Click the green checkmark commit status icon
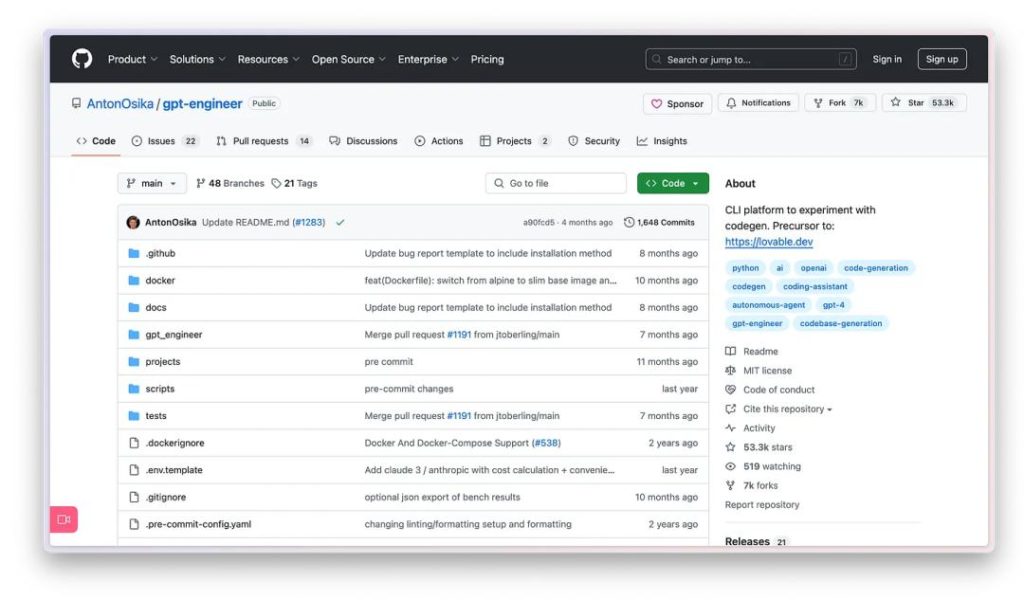This screenshot has width=1024, height=600. pyautogui.click(x=340, y=222)
